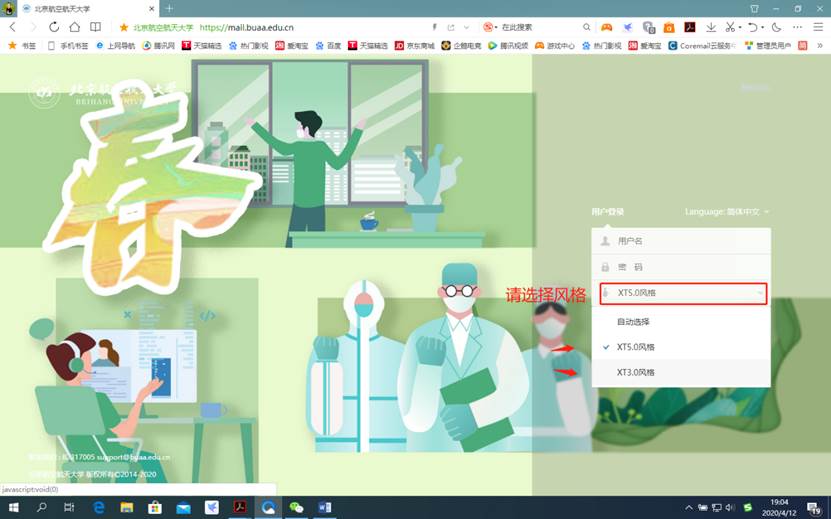The height and width of the screenshot is (519, 831).
Task: Open the download icon in browser toolbar
Action: pyautogui.click(x=710, y=27)
